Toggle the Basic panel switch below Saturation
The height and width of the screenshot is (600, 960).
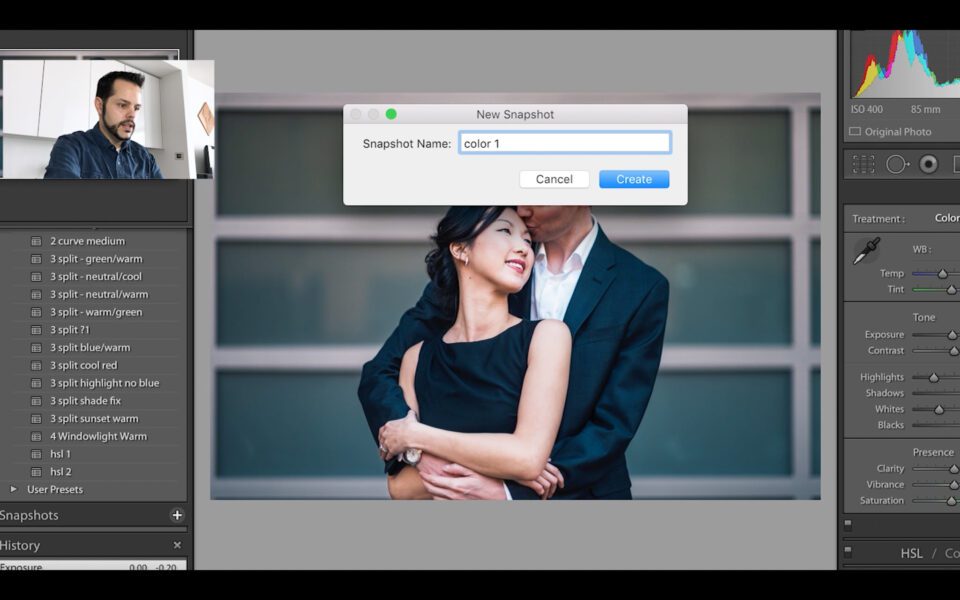coord(848,524)
